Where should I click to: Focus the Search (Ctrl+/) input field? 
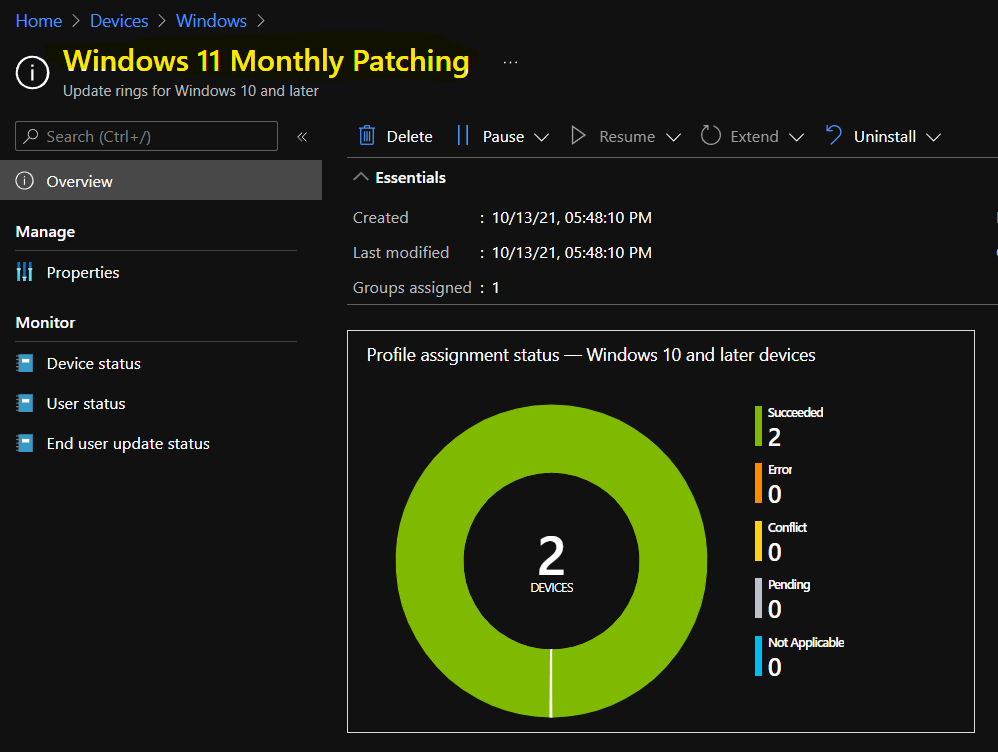tap(146, 136)
